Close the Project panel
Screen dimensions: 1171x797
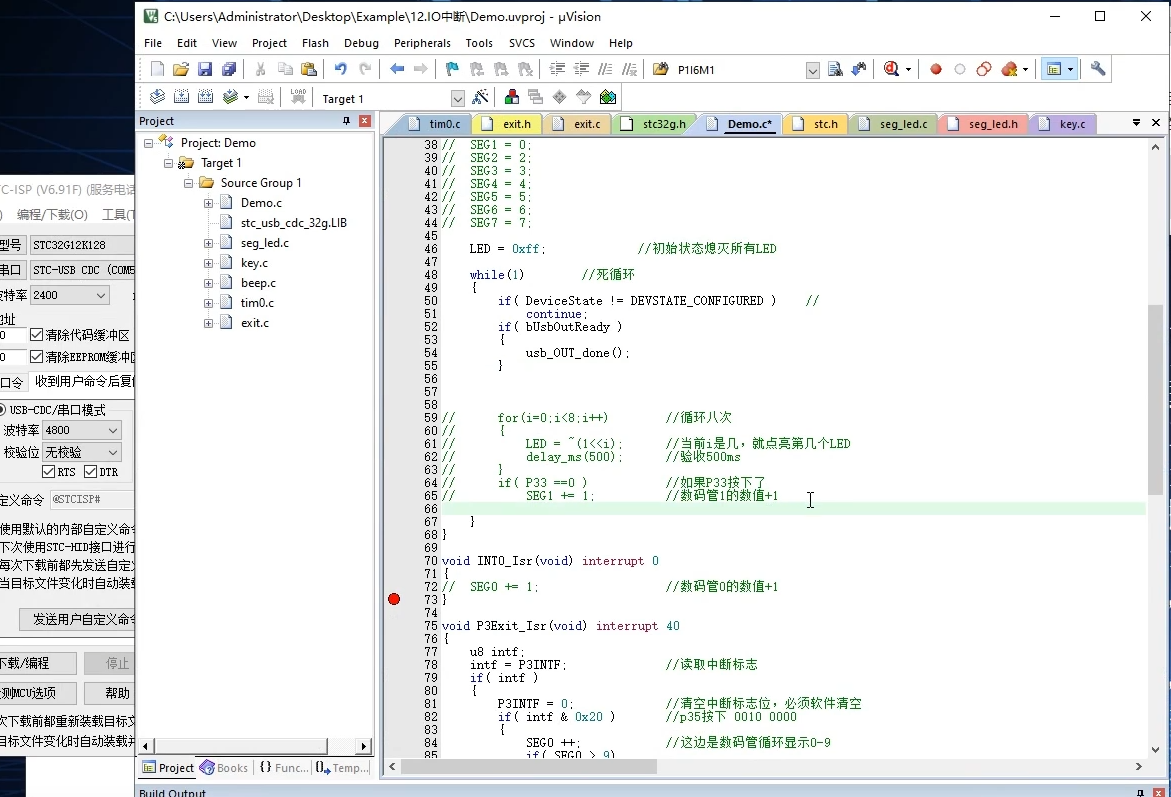[x=364, y=121]
